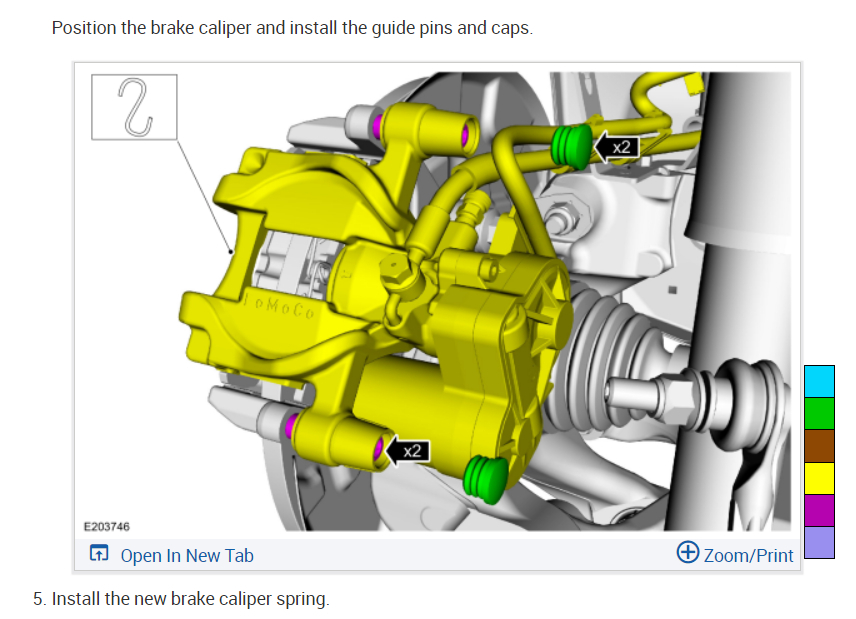Click the Open In New Tab arrow icon
The width and height of the screenshot is (856, 619).
[99, 553]
